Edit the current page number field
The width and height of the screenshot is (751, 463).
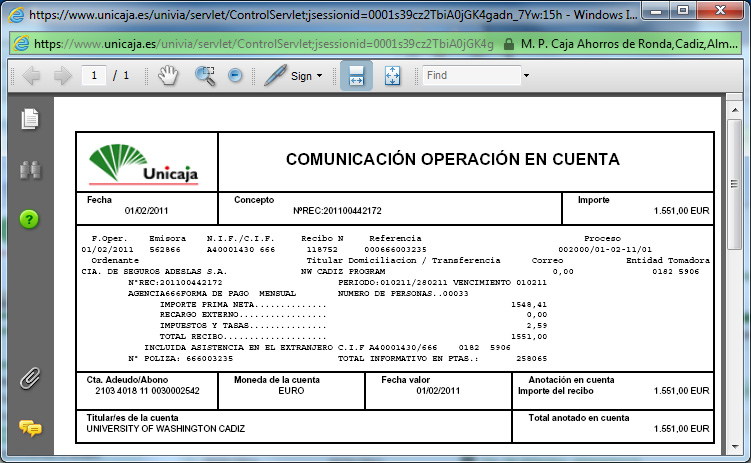(94, 75)
